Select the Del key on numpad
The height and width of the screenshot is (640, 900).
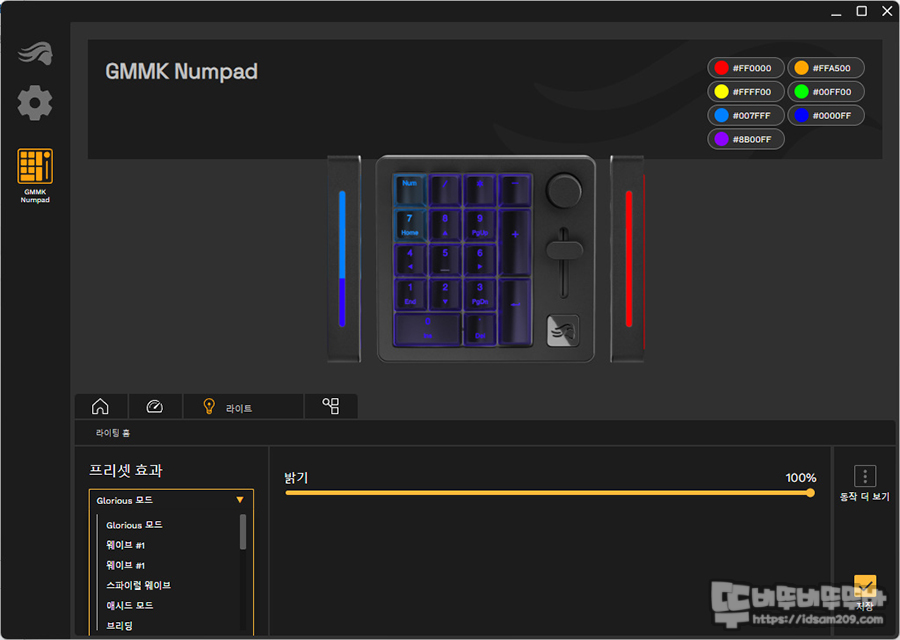point(480,329)
